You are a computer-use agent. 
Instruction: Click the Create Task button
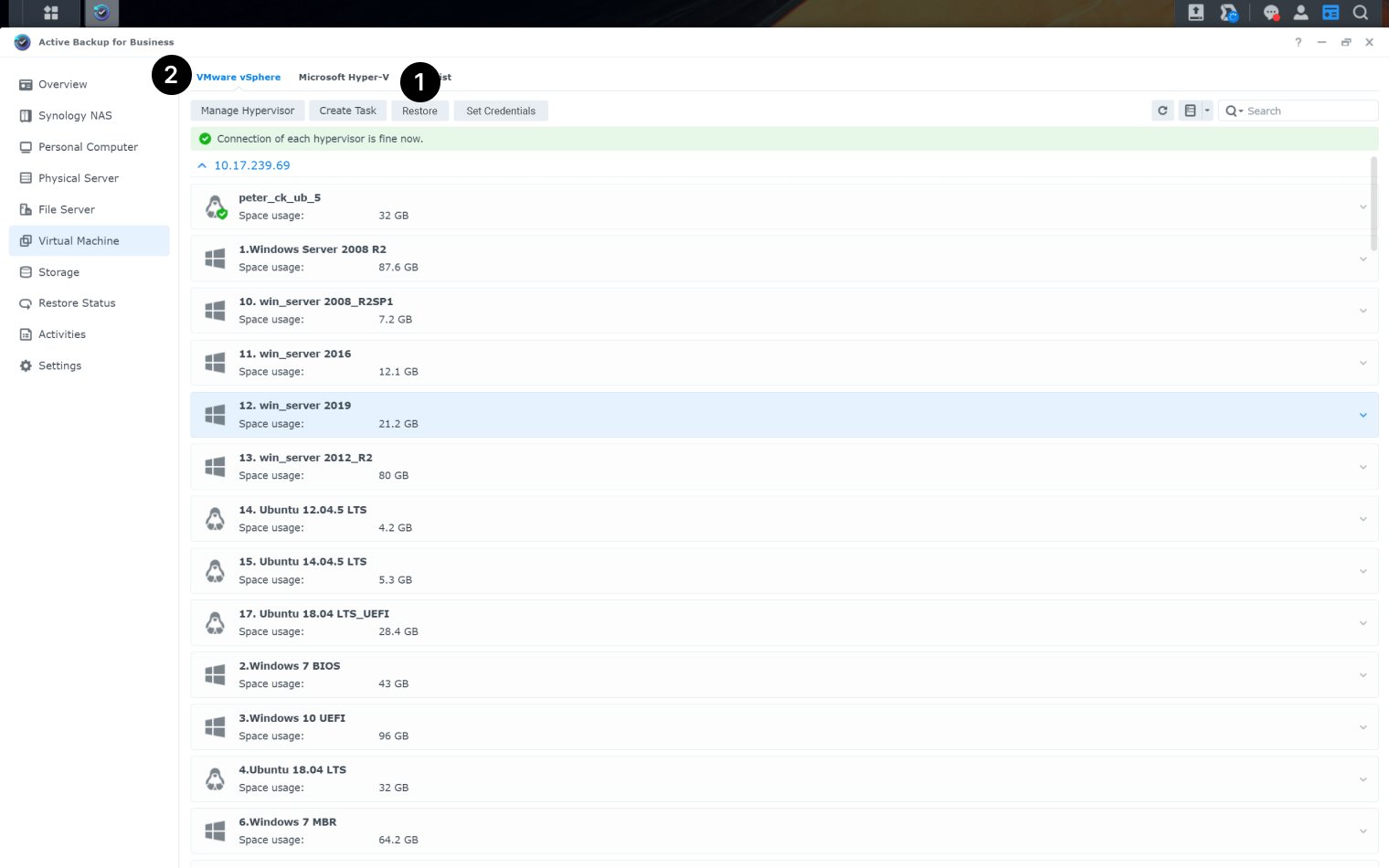click(x=347, y=110)
